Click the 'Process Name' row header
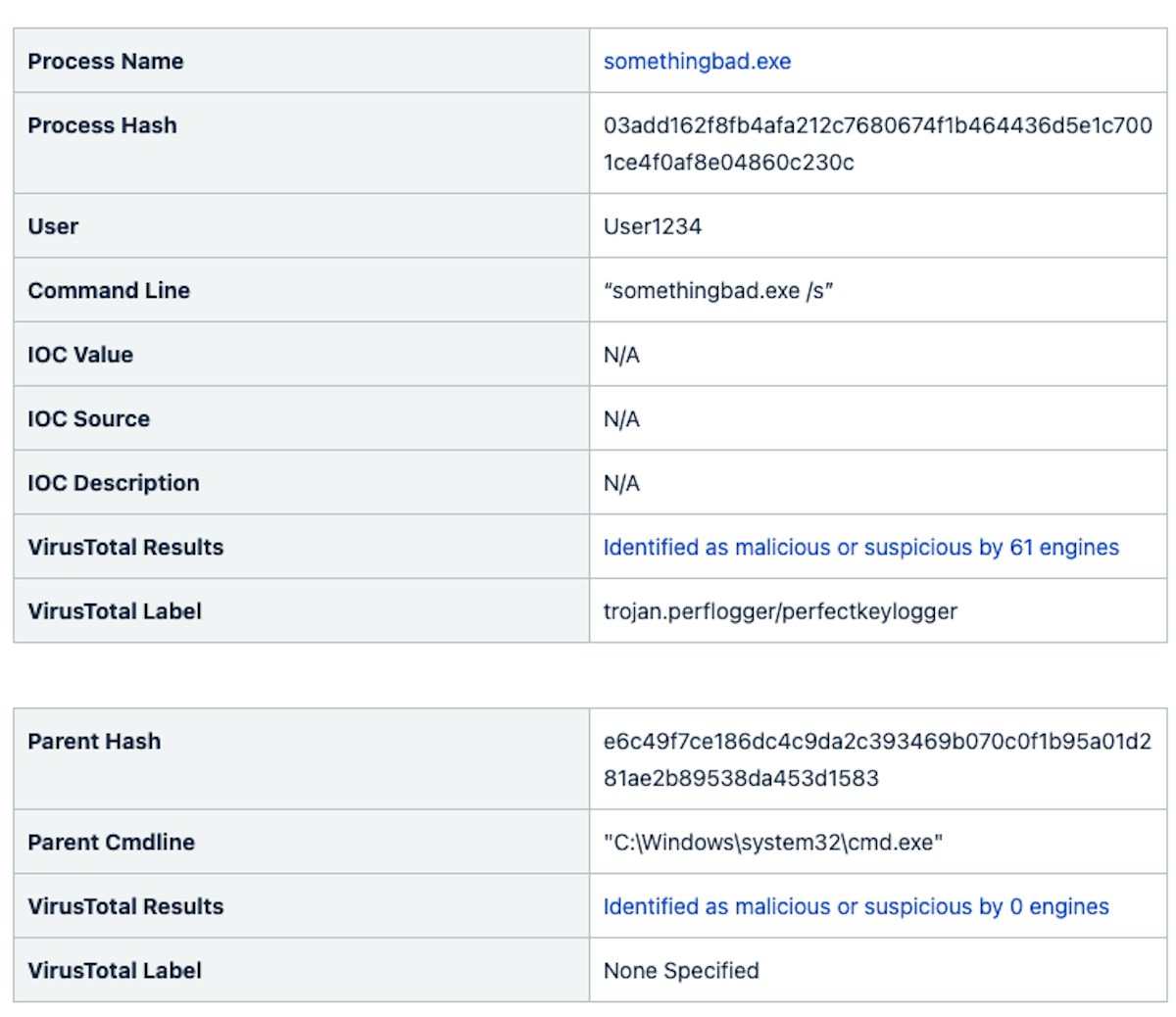Screen dimensions: 1176x1017 coord(106,61)
